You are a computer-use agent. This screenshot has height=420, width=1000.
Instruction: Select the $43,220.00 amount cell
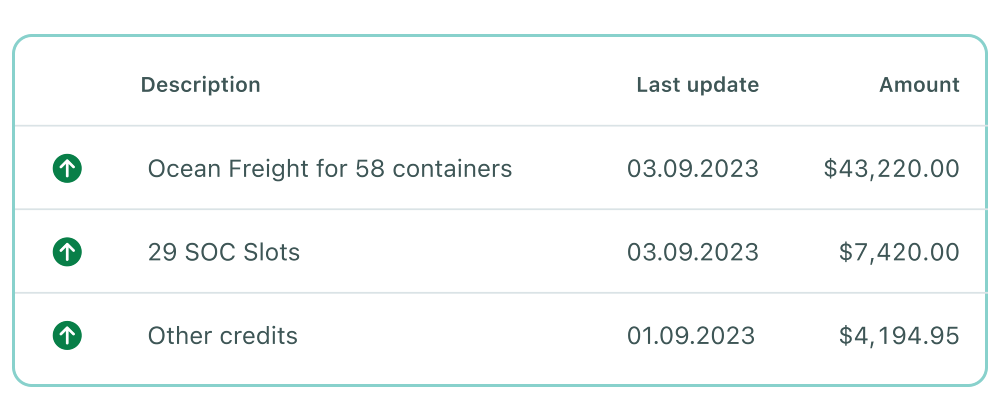click(x=892, y=169)
